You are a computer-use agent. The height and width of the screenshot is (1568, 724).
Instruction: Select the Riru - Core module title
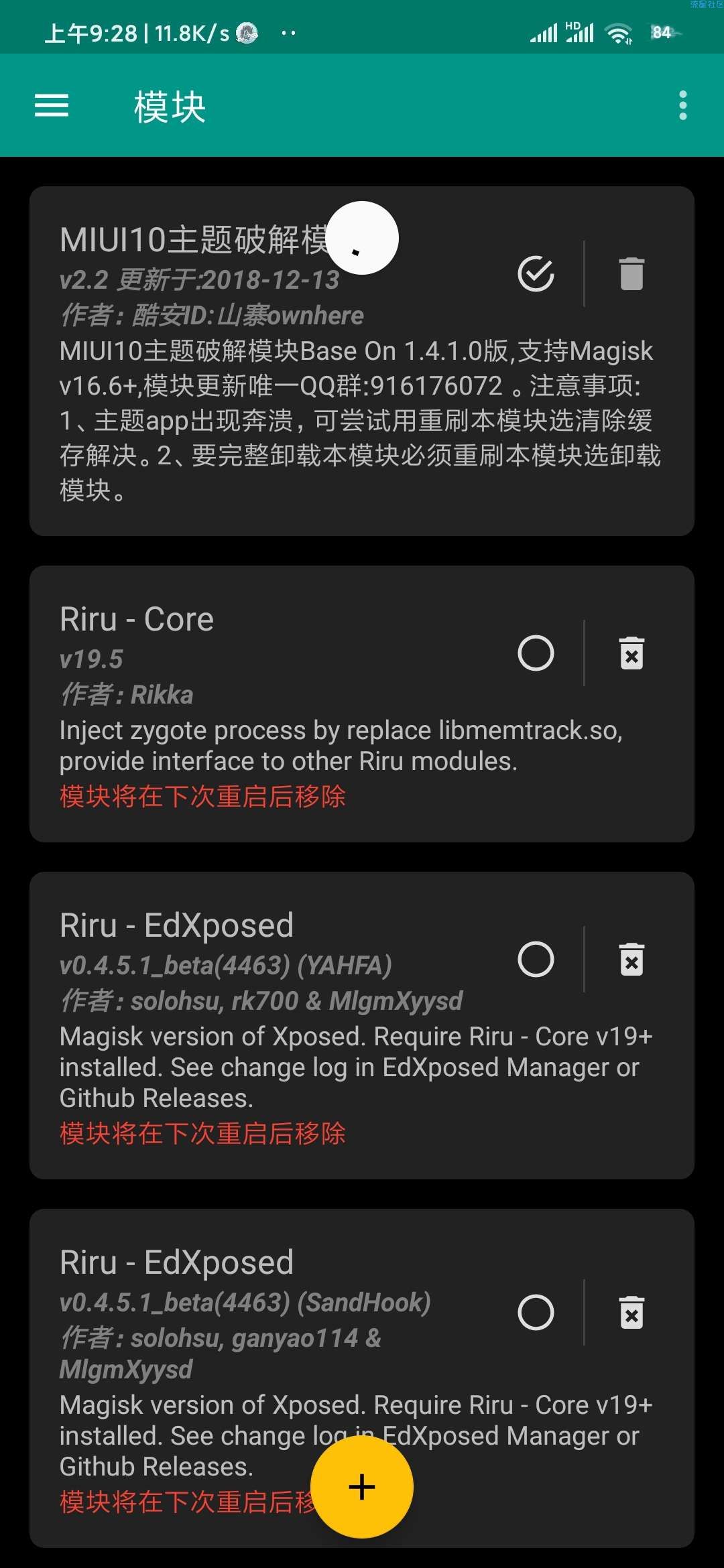click(137, 619)
